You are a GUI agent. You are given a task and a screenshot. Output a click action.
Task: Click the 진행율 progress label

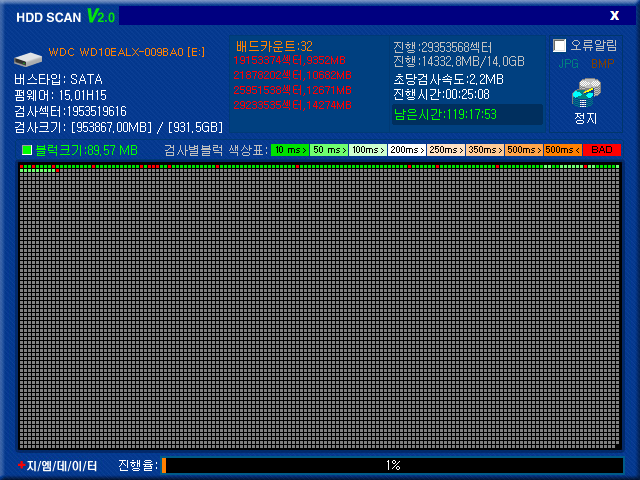tap(138, 465)
